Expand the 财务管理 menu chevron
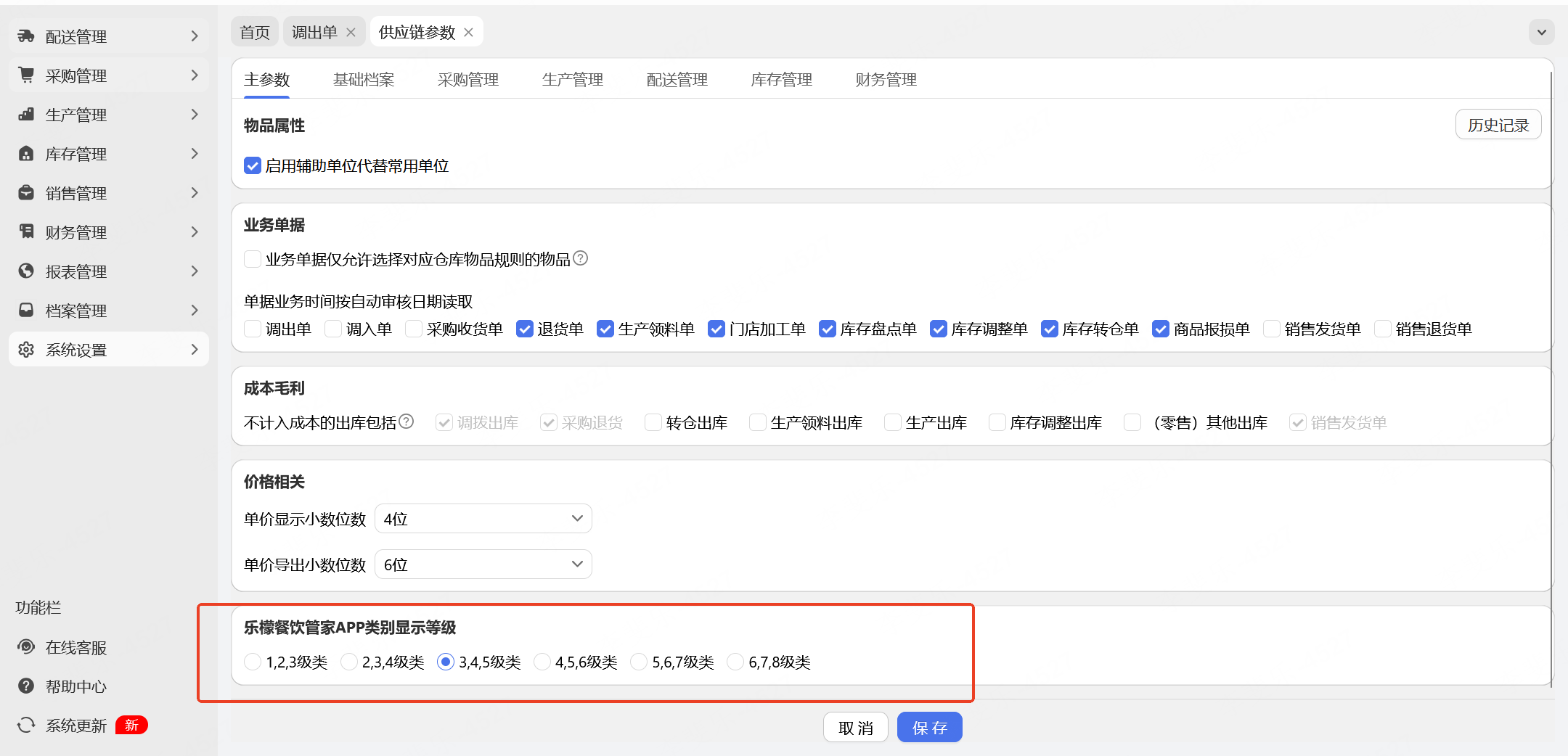 click(194, 231)
